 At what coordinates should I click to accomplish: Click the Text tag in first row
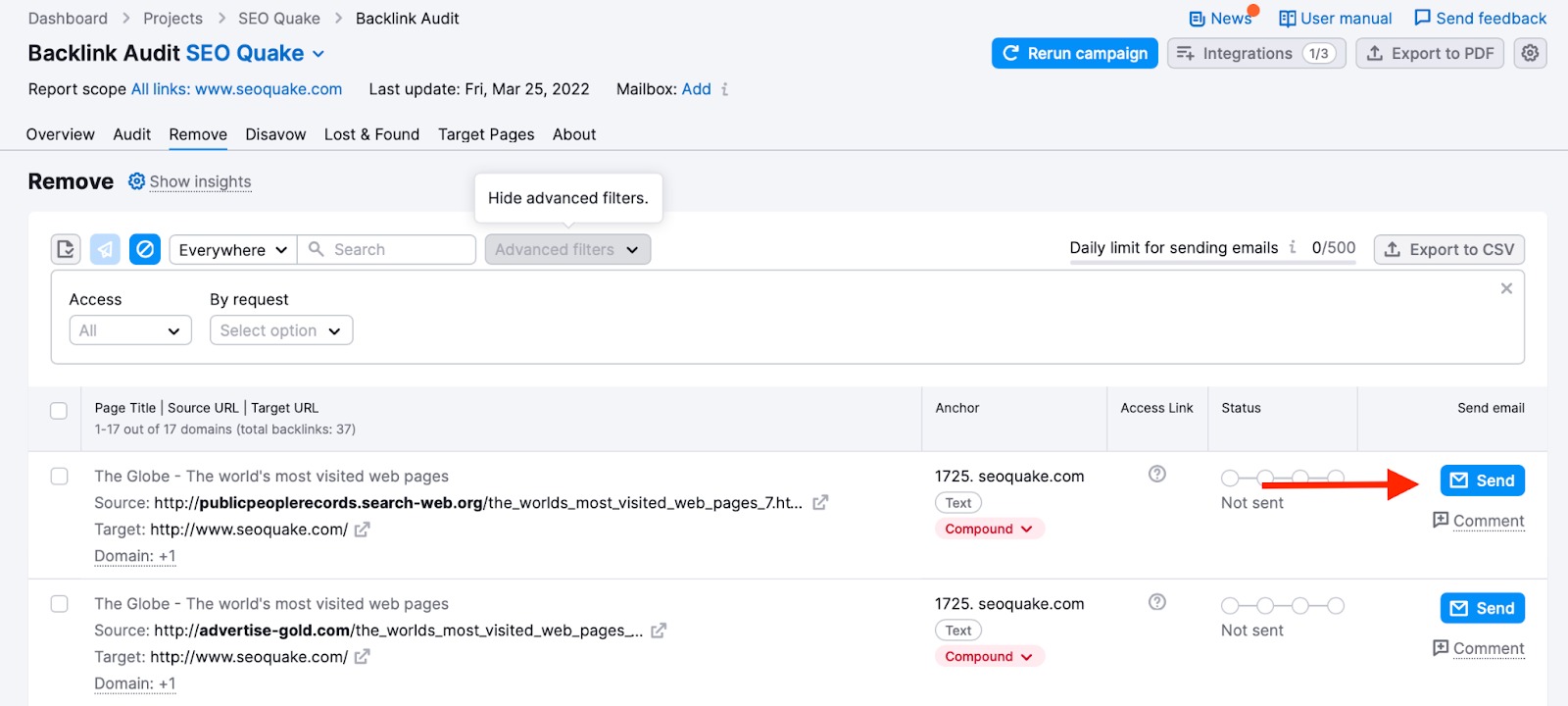tap(958, 502)
